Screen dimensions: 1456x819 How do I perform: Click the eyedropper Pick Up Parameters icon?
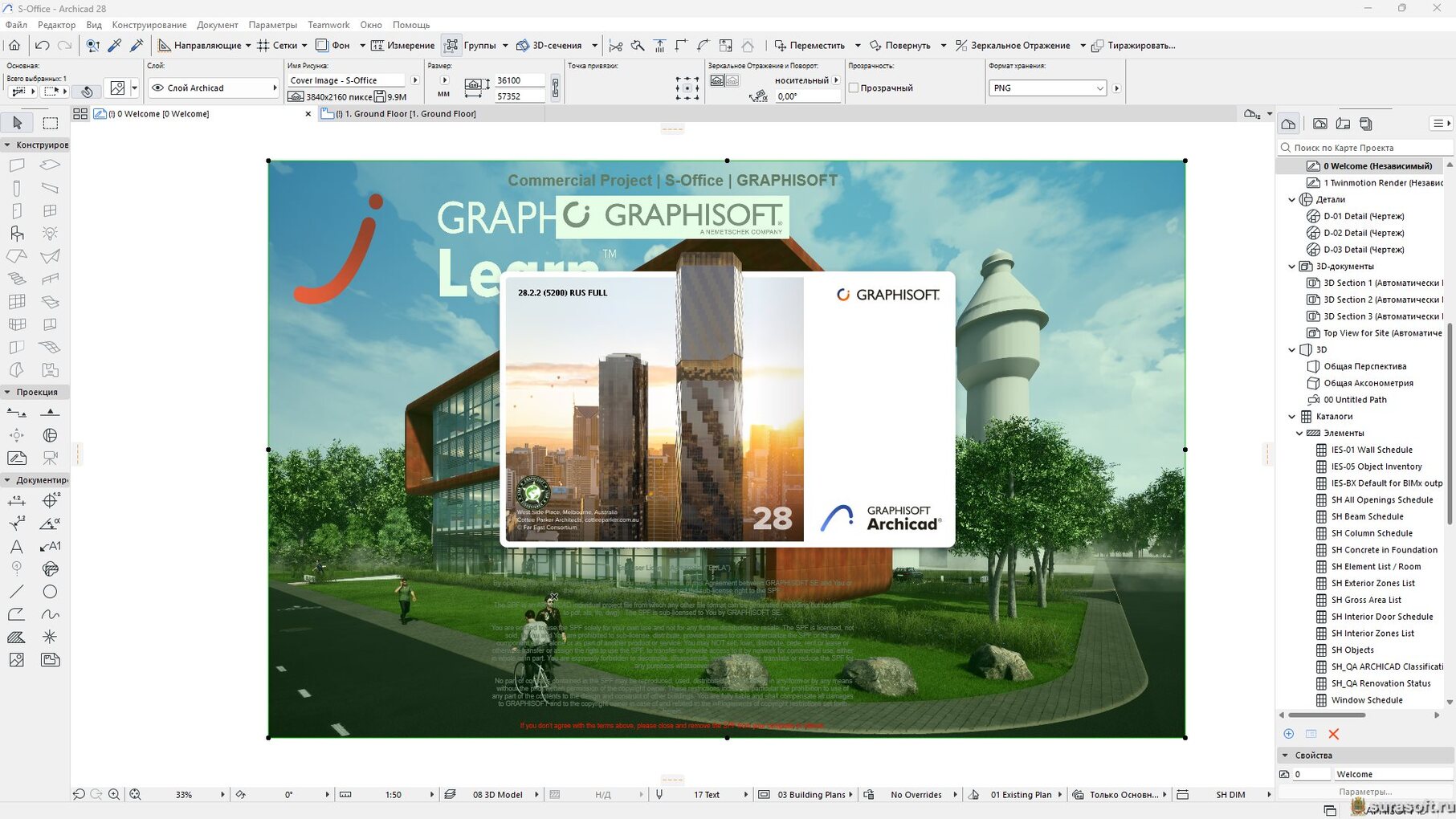tap(115, 46)
